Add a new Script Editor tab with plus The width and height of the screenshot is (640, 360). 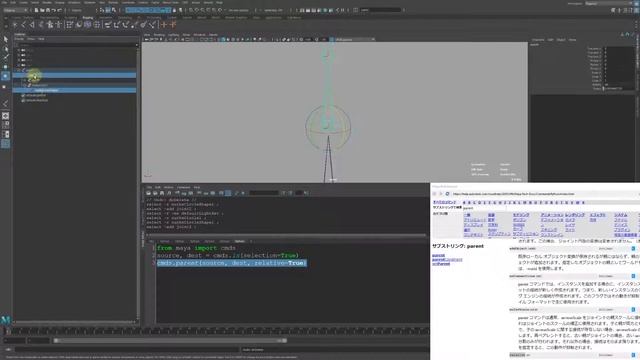point(251,241)
